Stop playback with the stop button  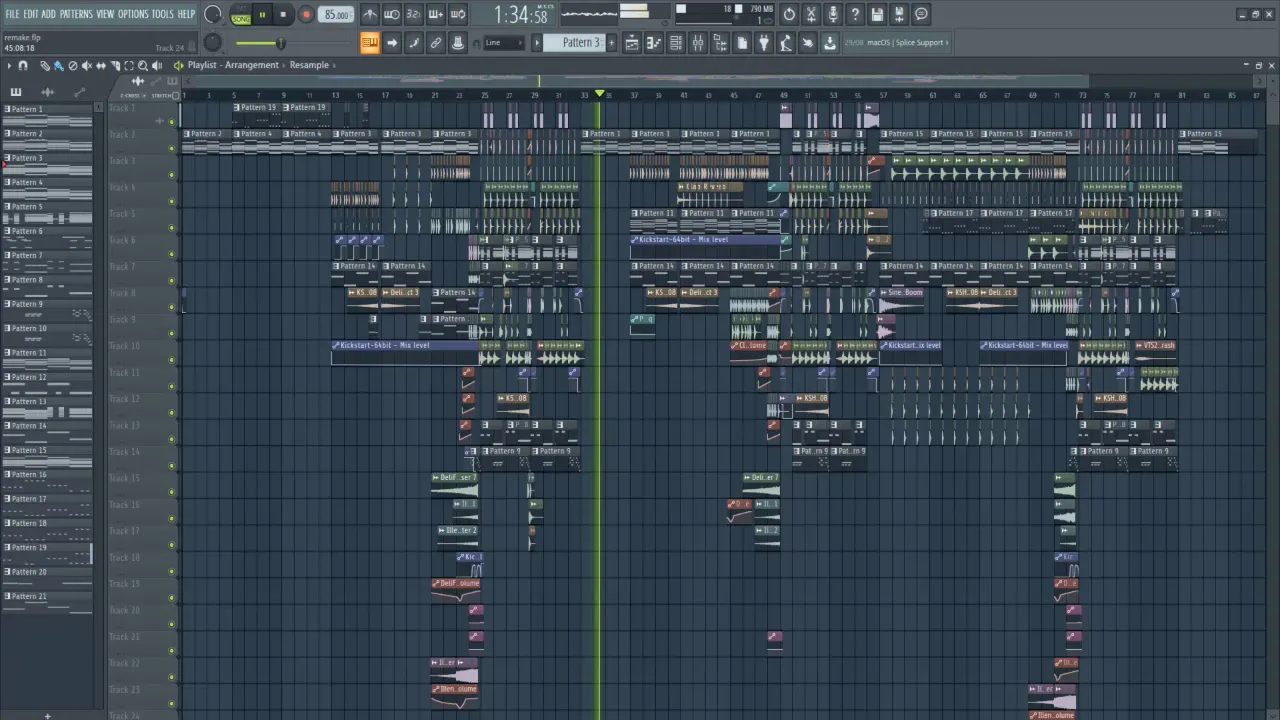coord(283,15)
